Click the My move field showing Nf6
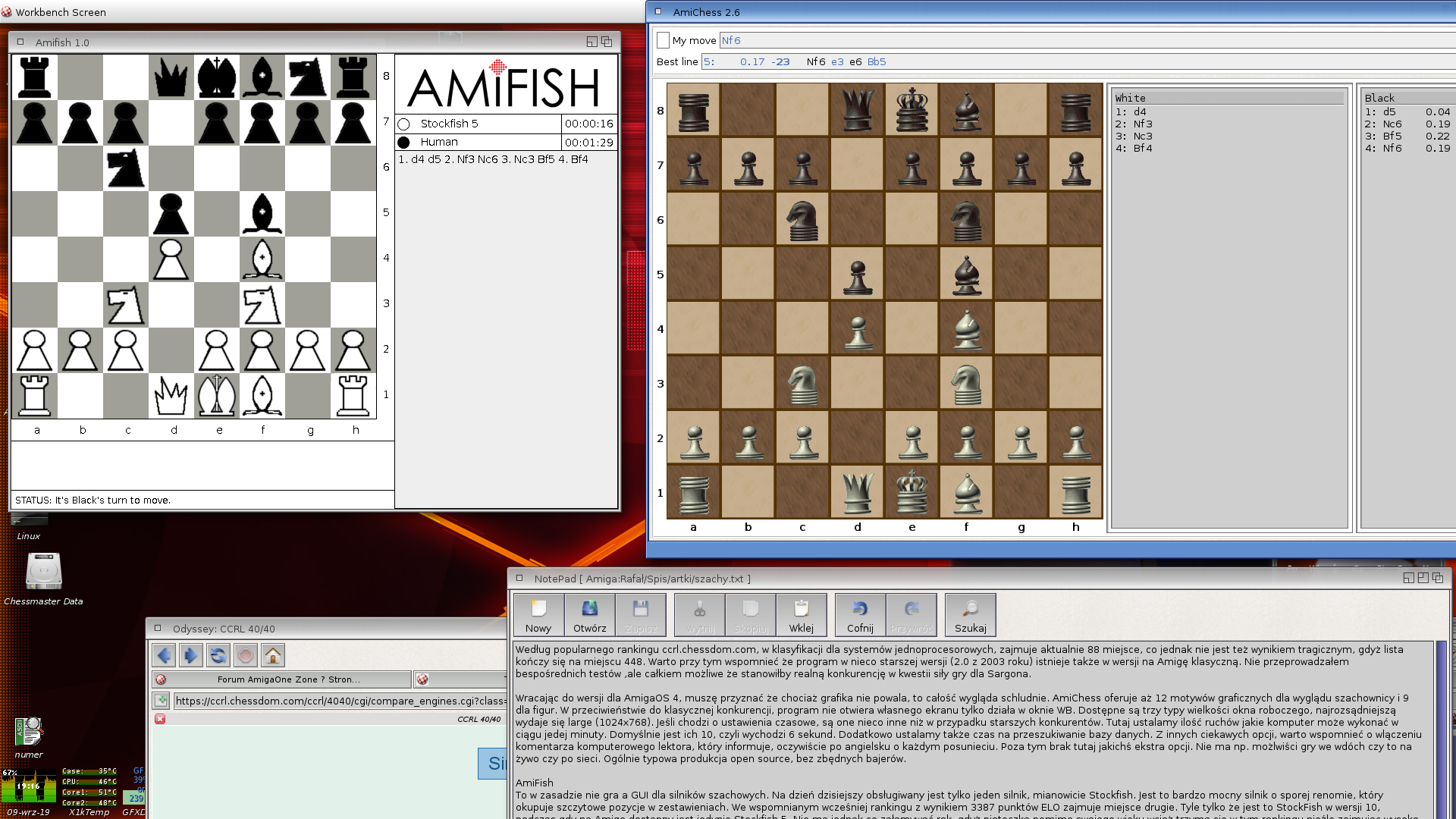The width and height of the screenshot is (1456, 819). click(1087, 40)
